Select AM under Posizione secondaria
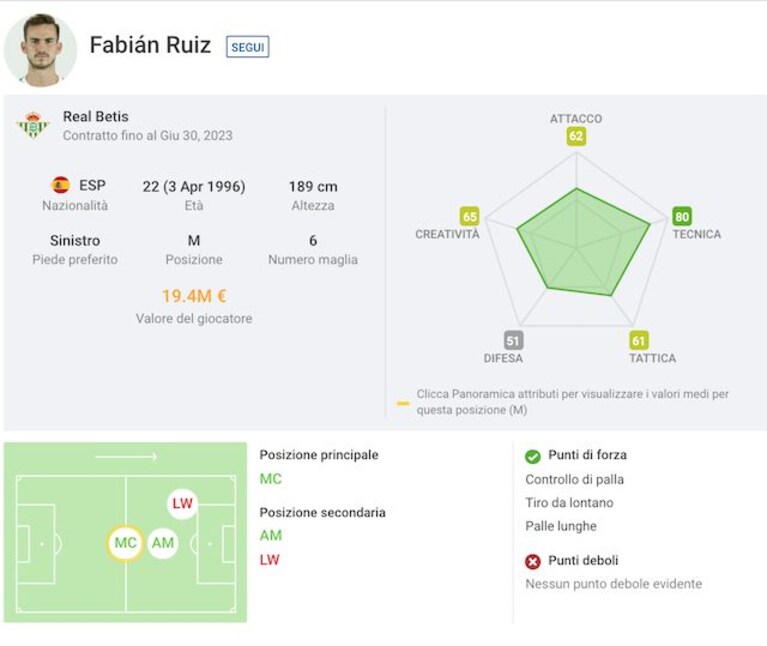The width and height of the screenshot is (767, 646). pyautogui.click(x=271, y=535)
